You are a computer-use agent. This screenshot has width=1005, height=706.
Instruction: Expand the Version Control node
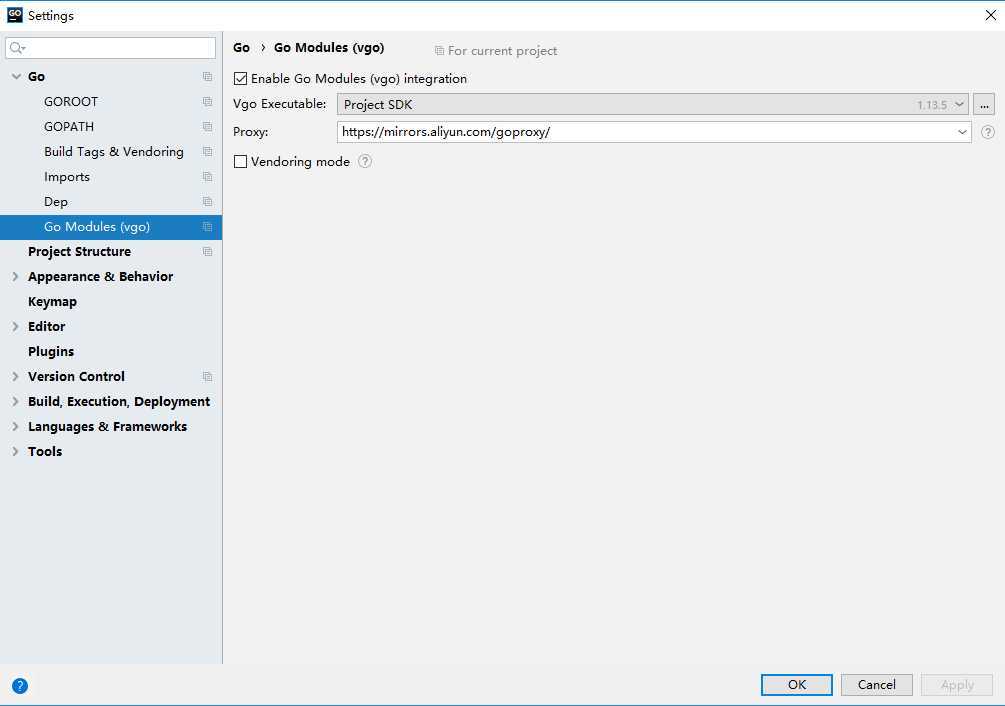coord(15,376)
